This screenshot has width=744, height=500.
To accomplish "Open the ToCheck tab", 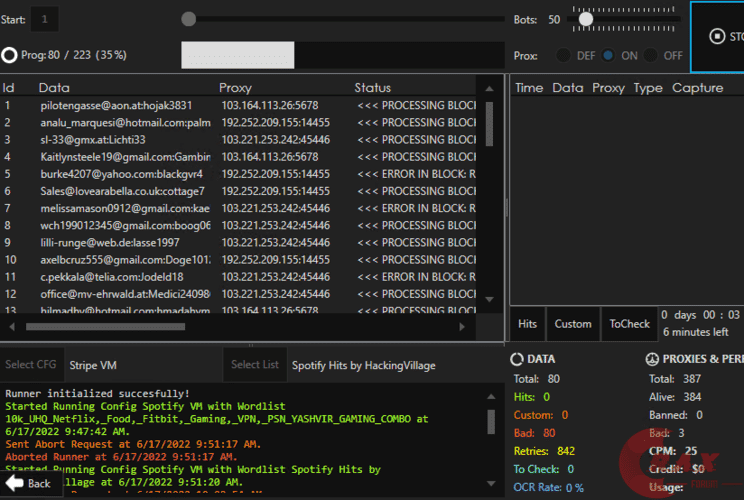I will (x=630, y=323).
